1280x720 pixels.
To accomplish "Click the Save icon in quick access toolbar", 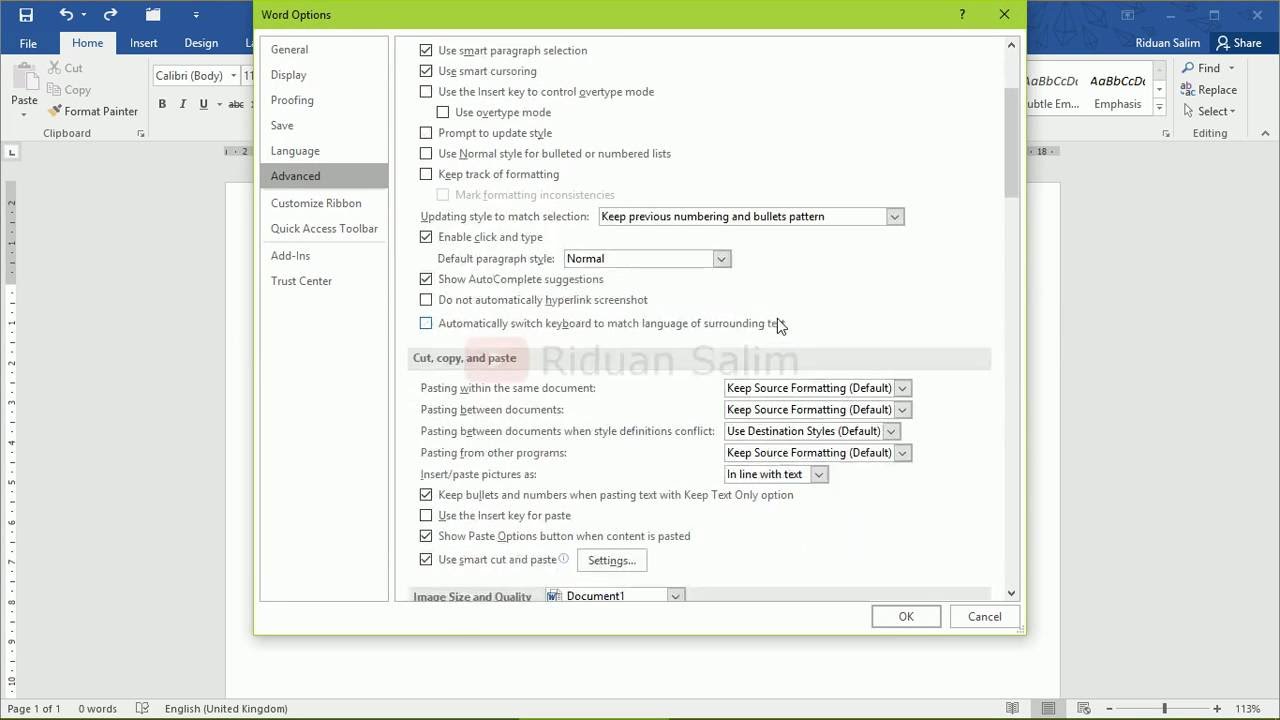I will click(x=26, y=14).
